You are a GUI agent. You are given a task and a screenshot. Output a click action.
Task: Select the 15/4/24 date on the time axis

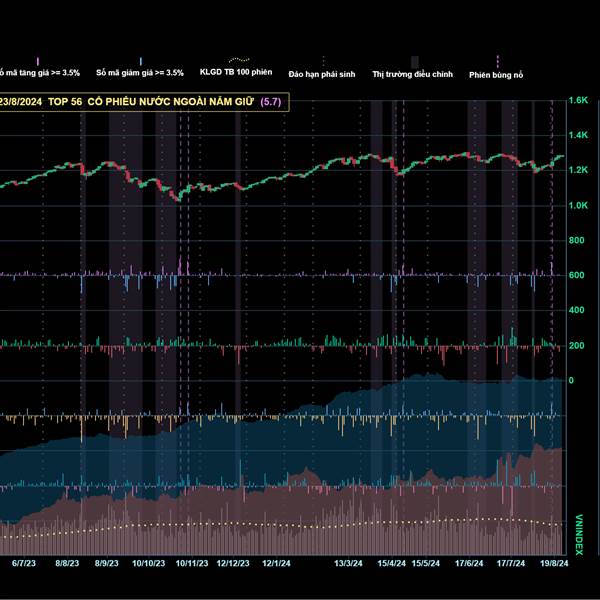coord(392,563)
